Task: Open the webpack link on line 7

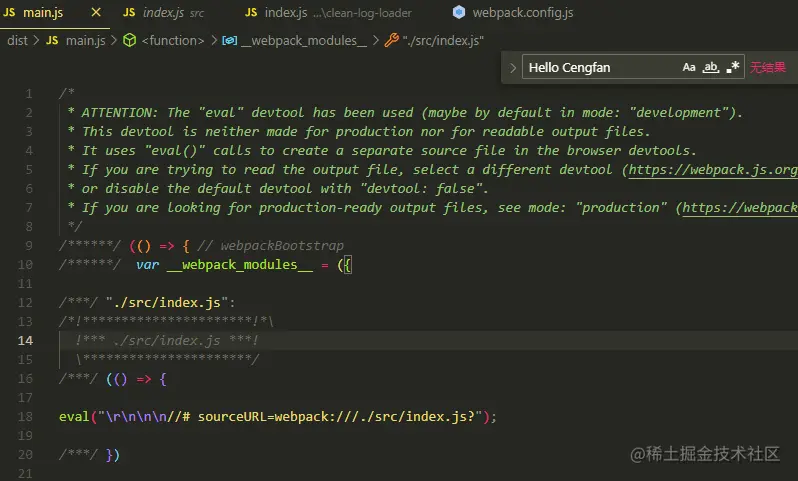Action: click(740, 208)
